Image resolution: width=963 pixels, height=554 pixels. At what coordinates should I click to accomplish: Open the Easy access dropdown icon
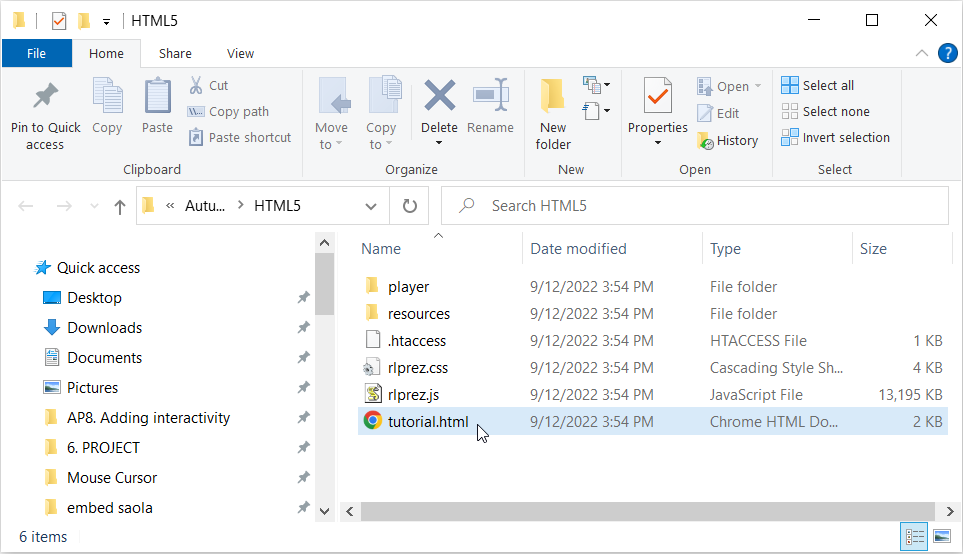tap(596, 111)
